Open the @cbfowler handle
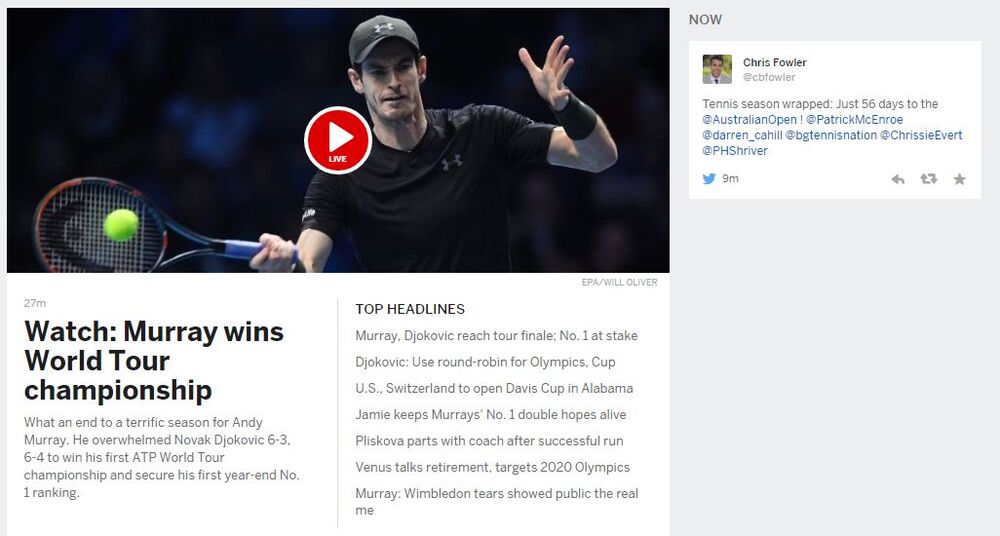Screen dimensions: 1000x536 769,77
